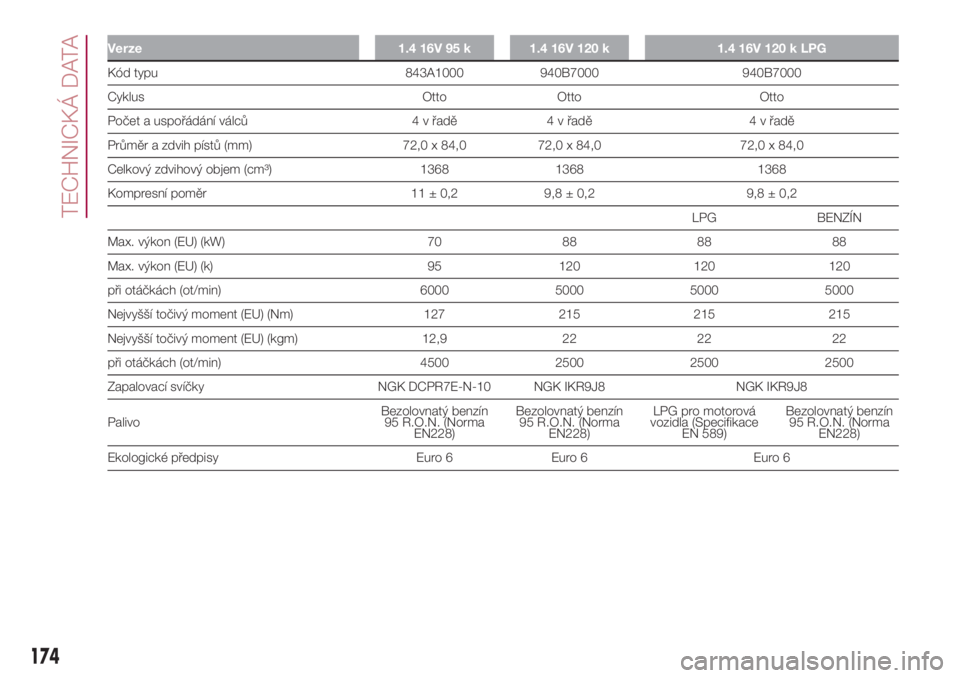
Task: Click the '4500' rpm value
Action: (x=434, y=363)
